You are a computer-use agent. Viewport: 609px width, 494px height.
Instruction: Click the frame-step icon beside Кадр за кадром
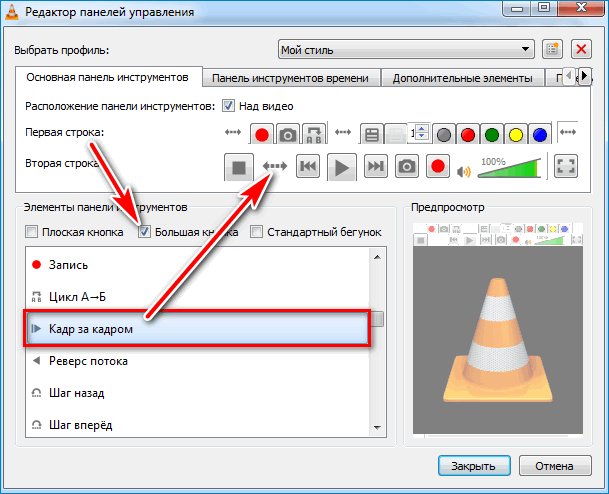point(37,329)
